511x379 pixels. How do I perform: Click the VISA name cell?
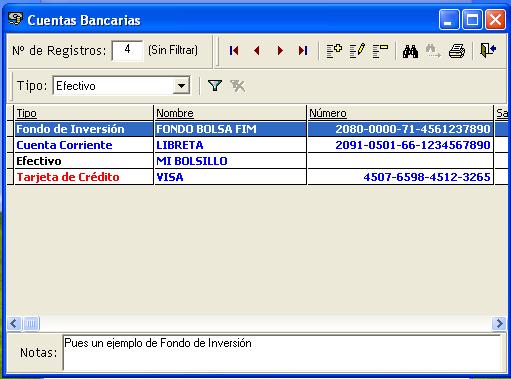[x=230, y=177]
